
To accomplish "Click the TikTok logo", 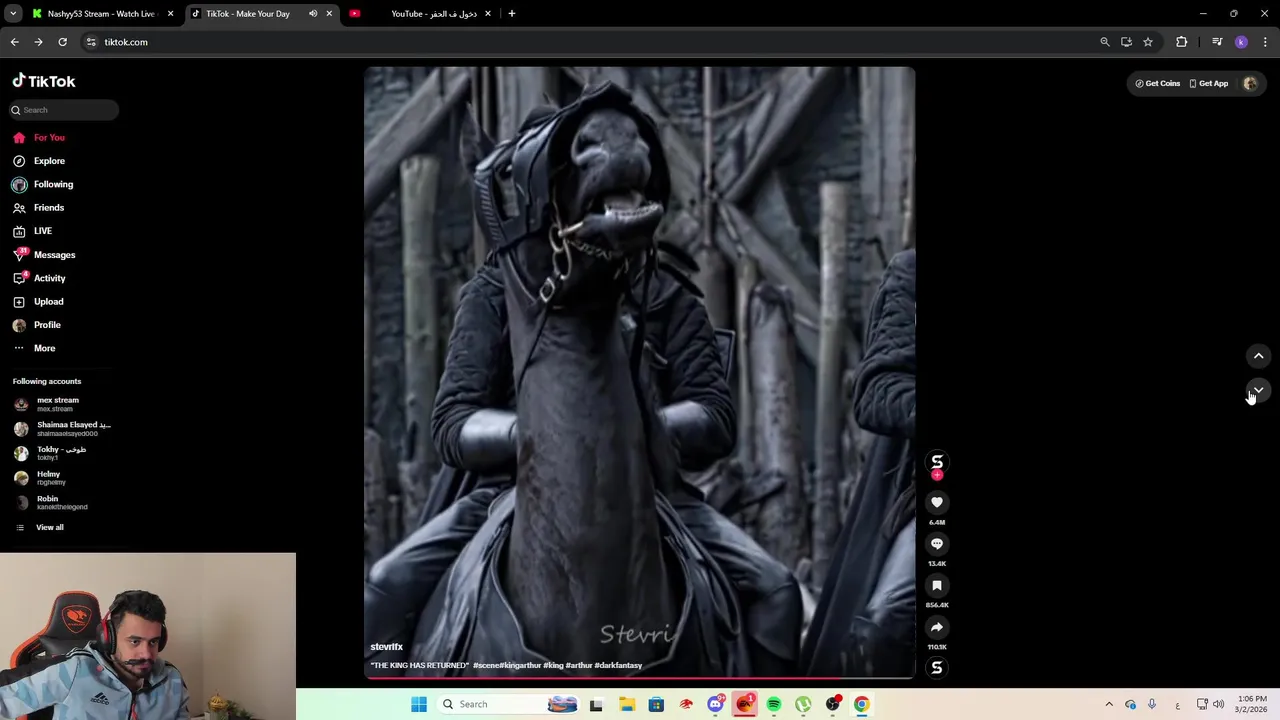I will [x=44, y=81].
